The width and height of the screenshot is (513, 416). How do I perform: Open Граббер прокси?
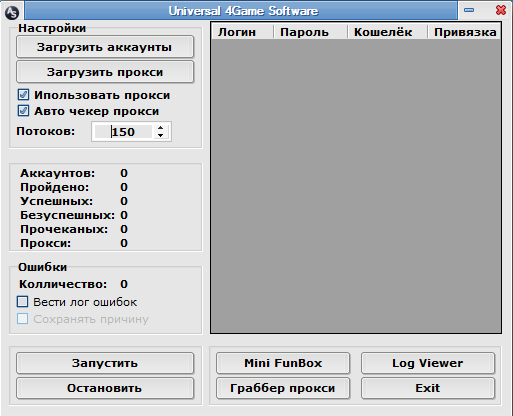(283, 388)
